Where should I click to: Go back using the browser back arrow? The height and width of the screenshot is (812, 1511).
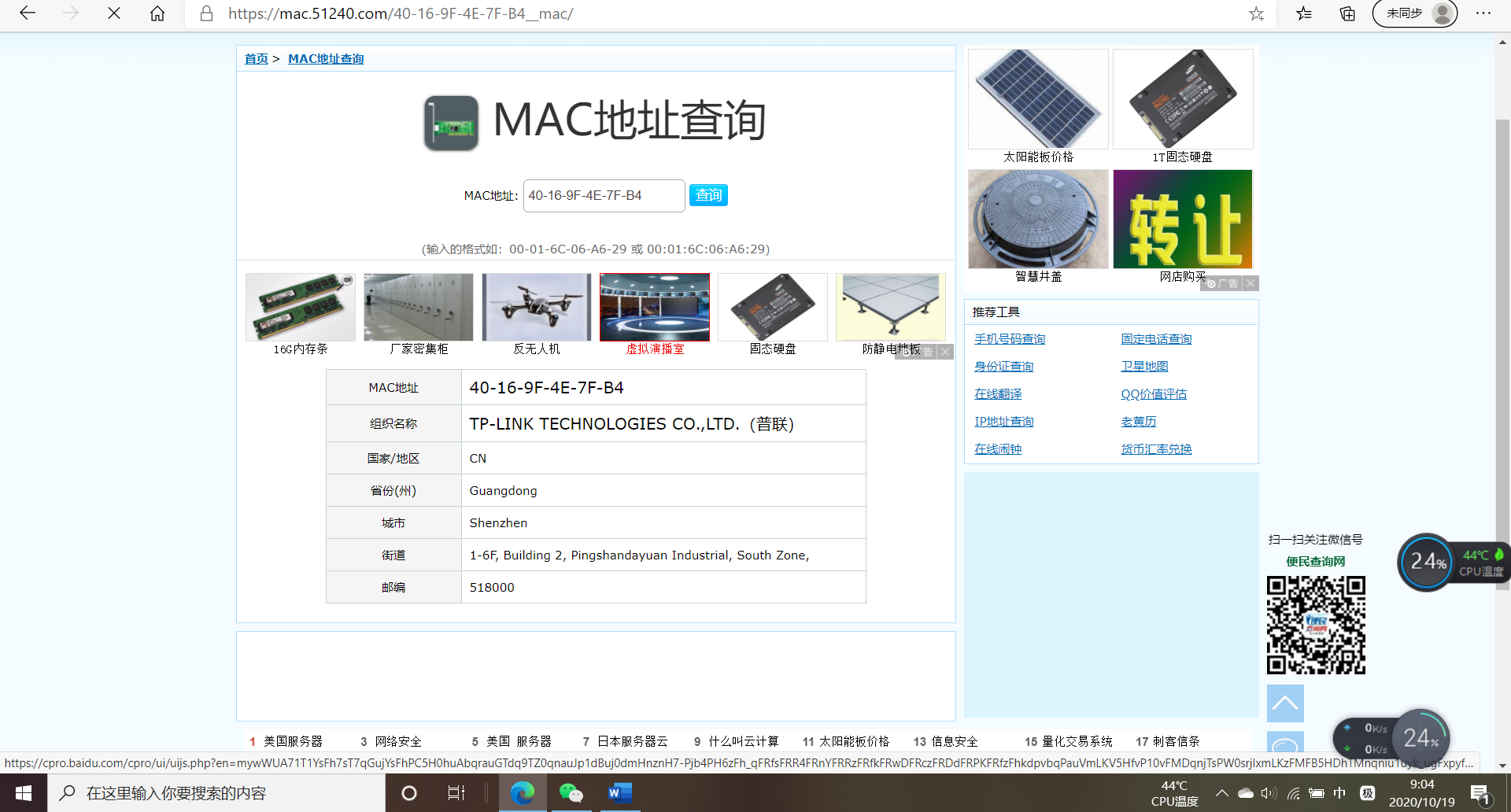[28, 13]
